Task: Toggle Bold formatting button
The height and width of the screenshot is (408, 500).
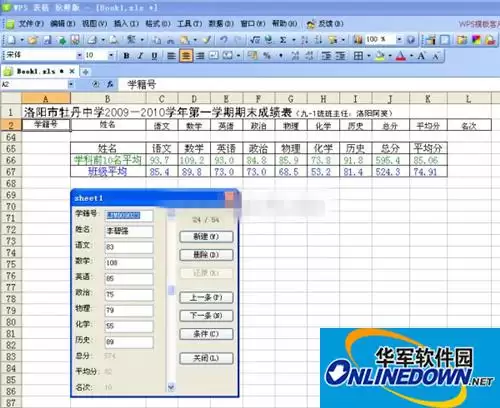Action: [x=126, y=56]
